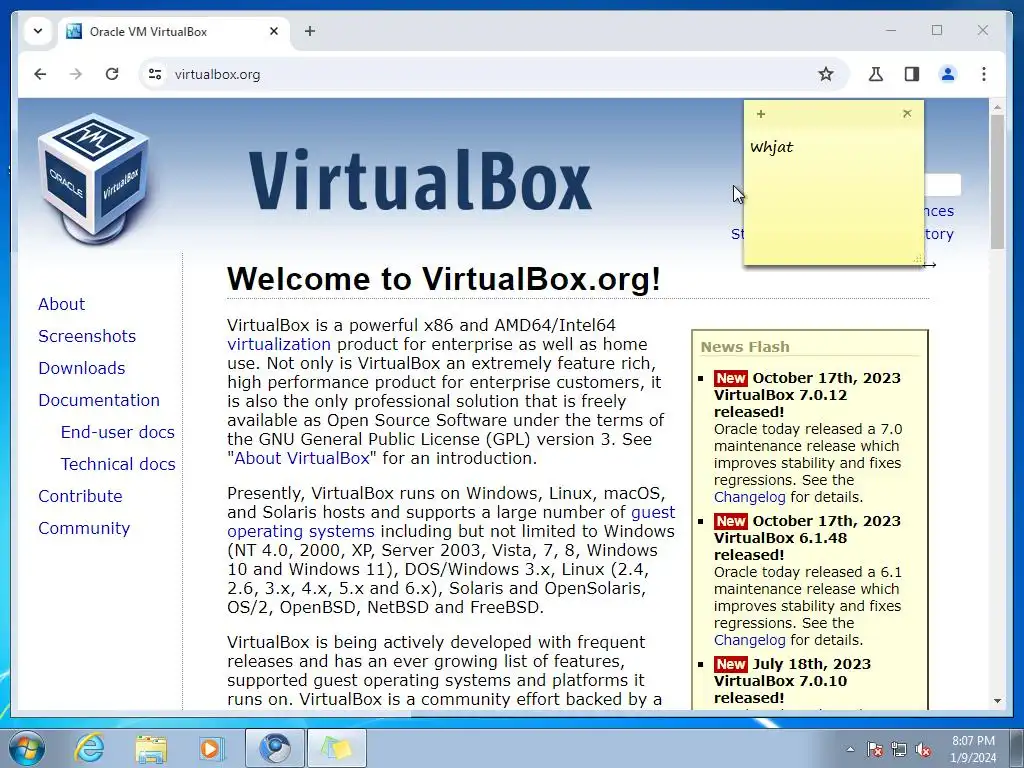1024x768 pixels.
Task: Open Changelog link for VirtualBox 7.0.12
Action: (x=749, y=497)
